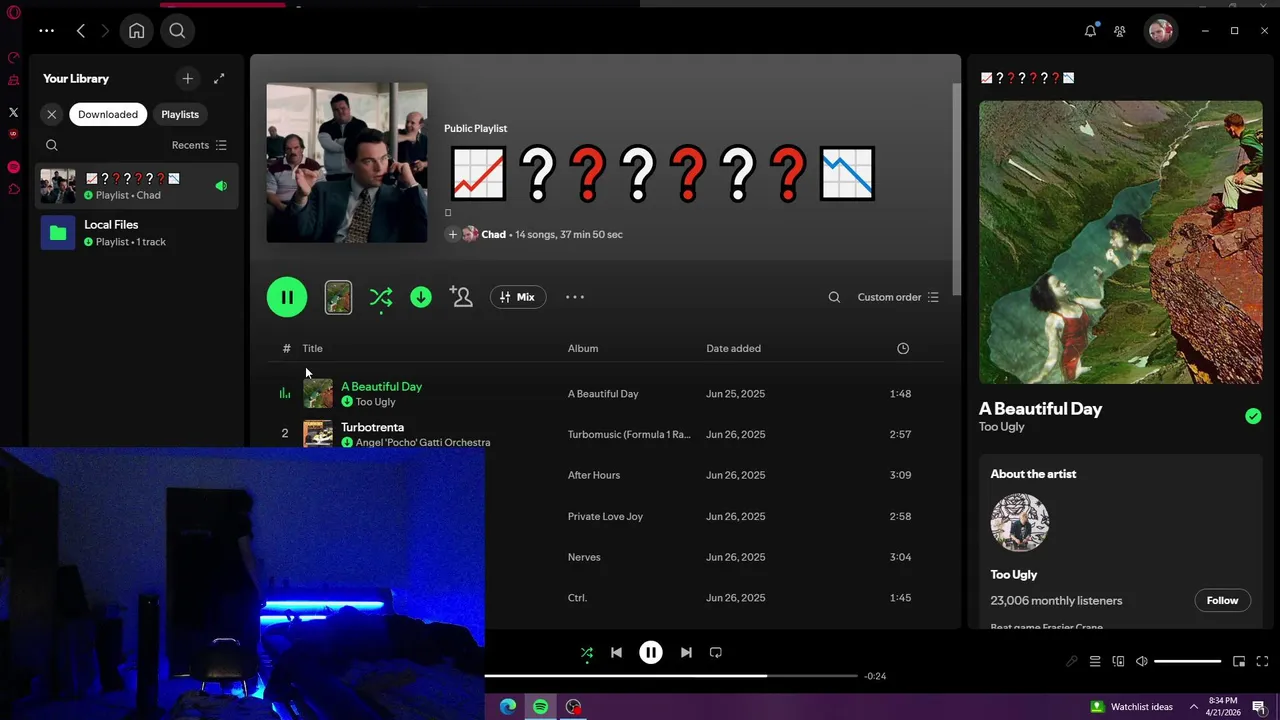Go to Spotify Home
1280x720 pixels.
137,31
